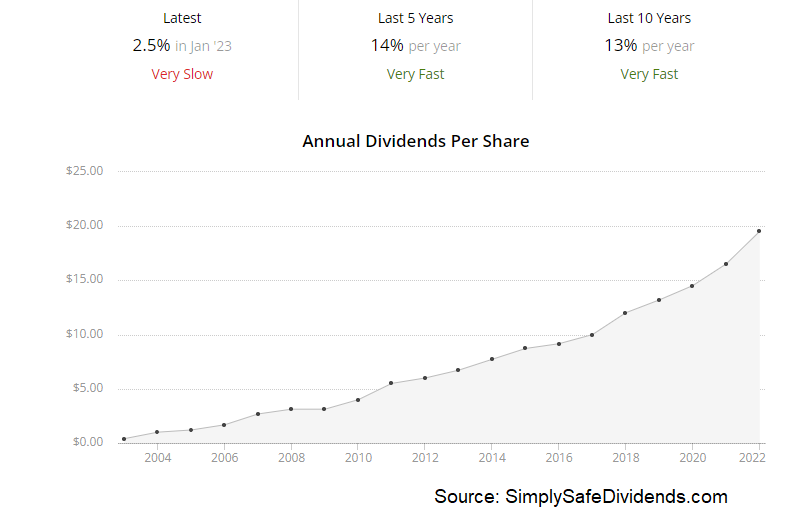Image resolution: width=786 pixels, height=525 pixels.
Task: Click the 'Last 5 Years' heading
Action: [x=416, y=18]
